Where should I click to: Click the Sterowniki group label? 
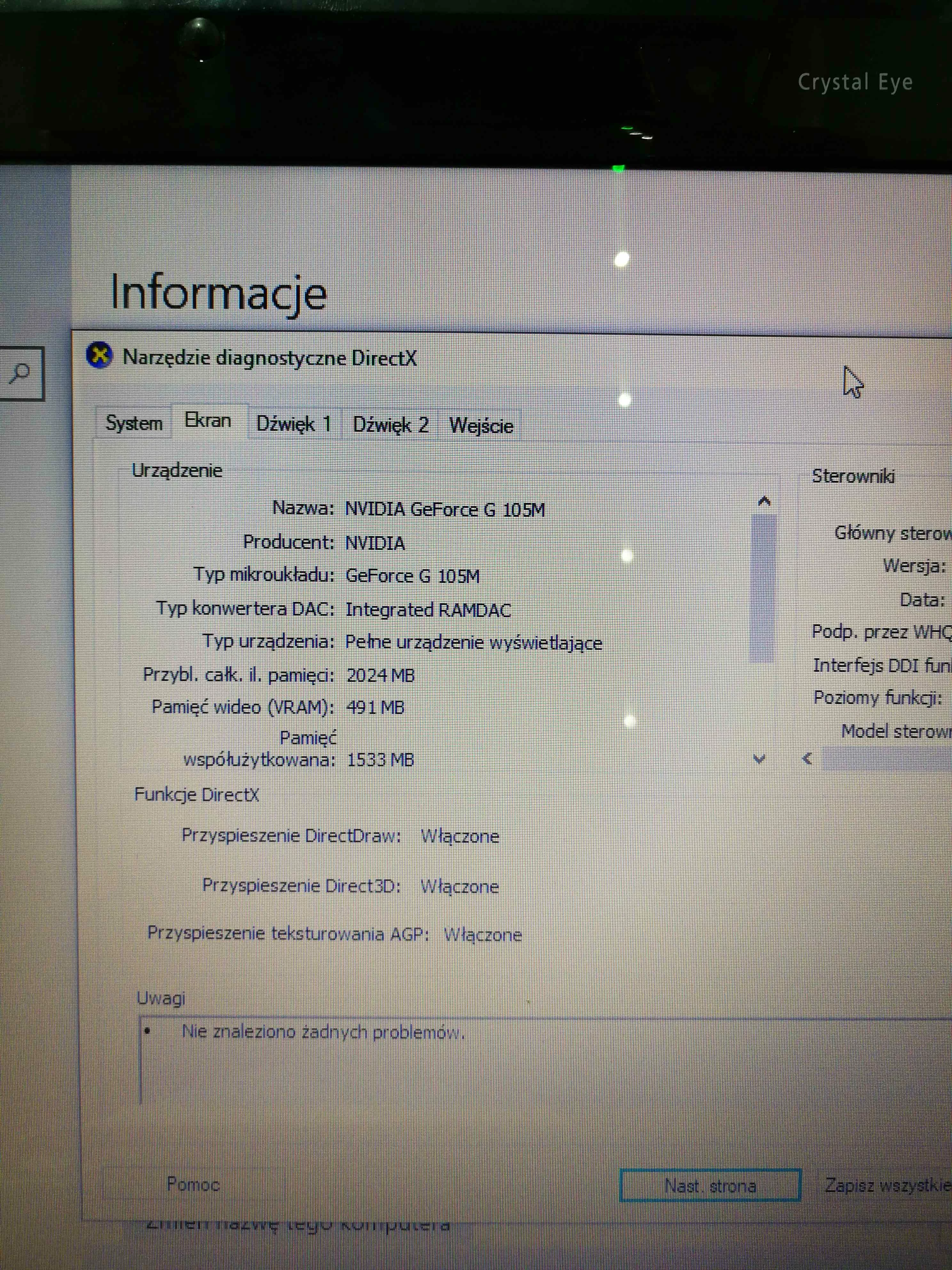coord(853,476)
